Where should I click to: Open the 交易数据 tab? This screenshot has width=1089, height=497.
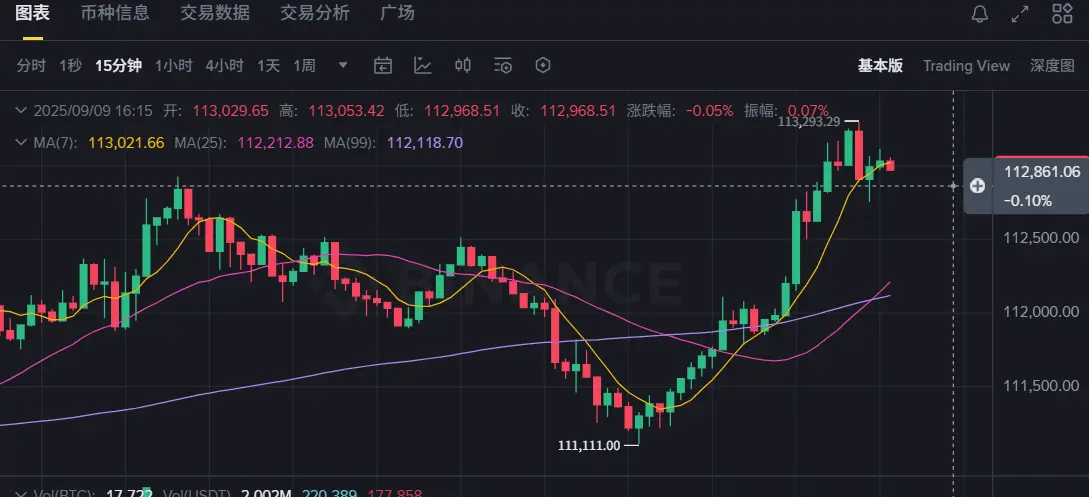pyautogui.click(x=215, y=13)
